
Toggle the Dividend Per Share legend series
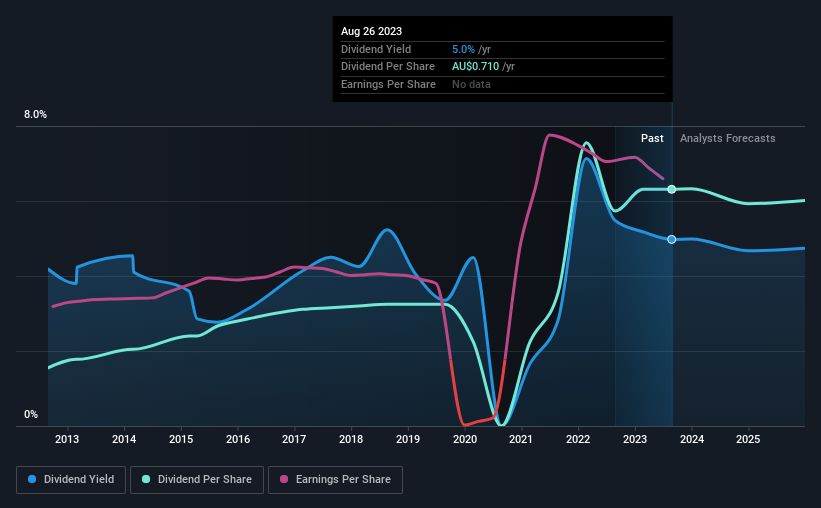[197, 480]
